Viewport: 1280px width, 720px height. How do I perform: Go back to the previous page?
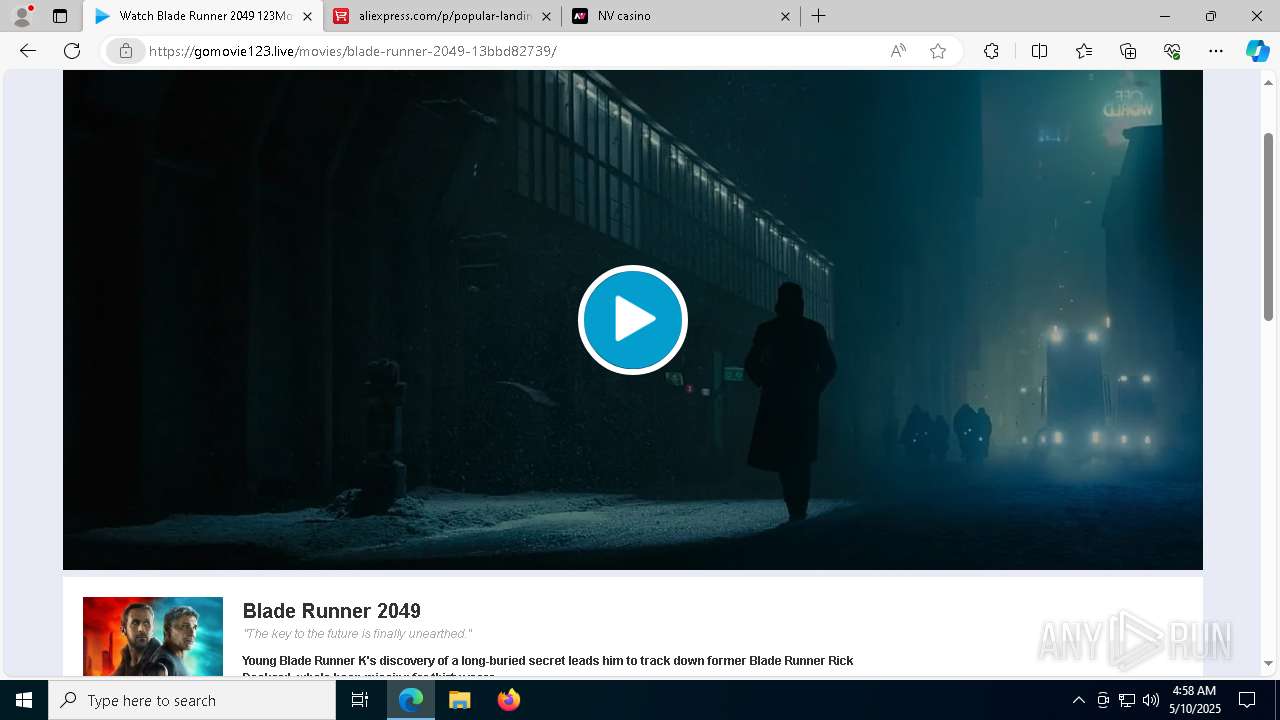[28, 51]
